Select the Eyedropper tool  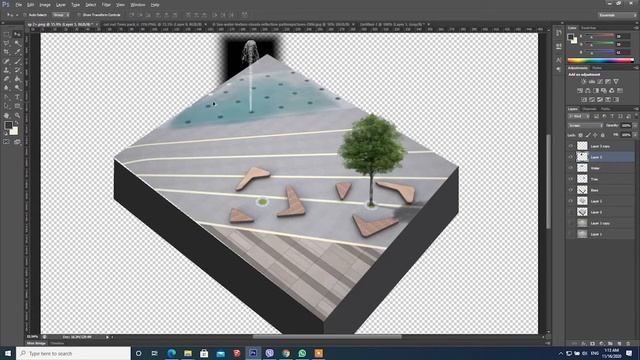click(17, 52)
